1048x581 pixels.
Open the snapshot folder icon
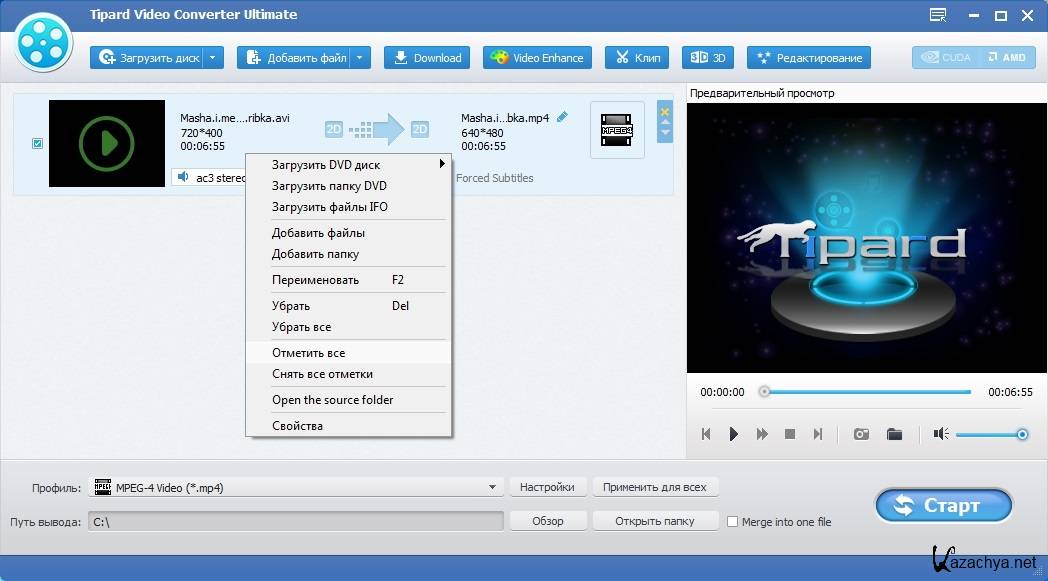click(894, 434)
